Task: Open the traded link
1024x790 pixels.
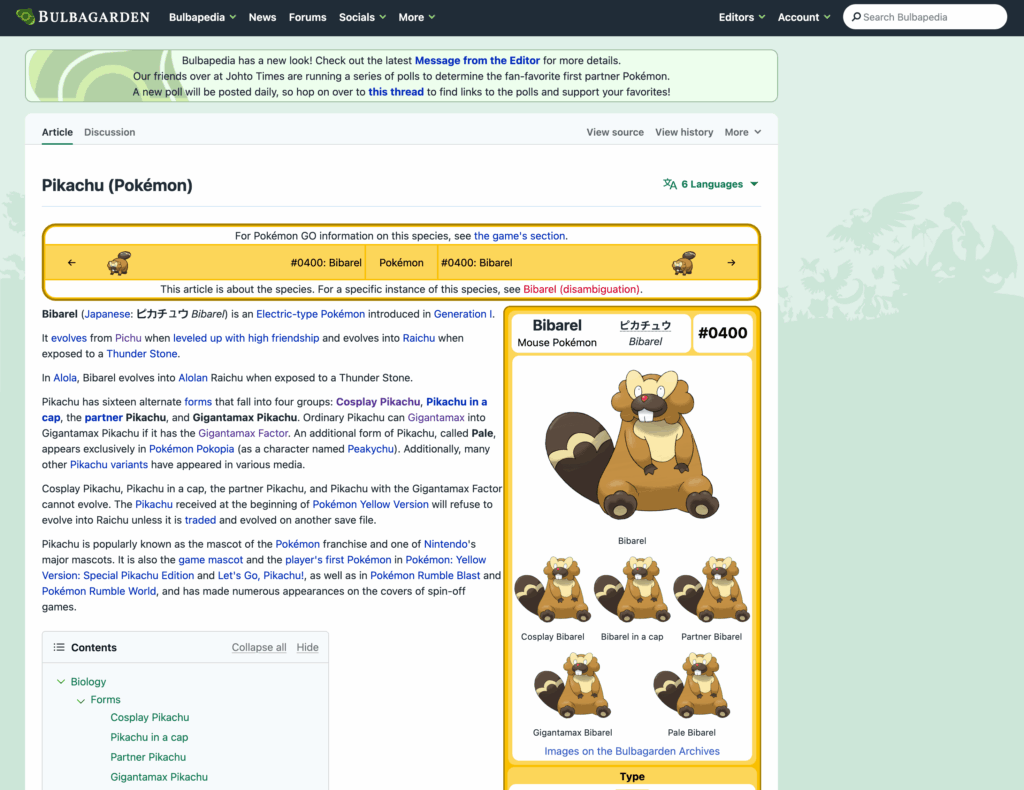Action: click(x=200, y=520)
